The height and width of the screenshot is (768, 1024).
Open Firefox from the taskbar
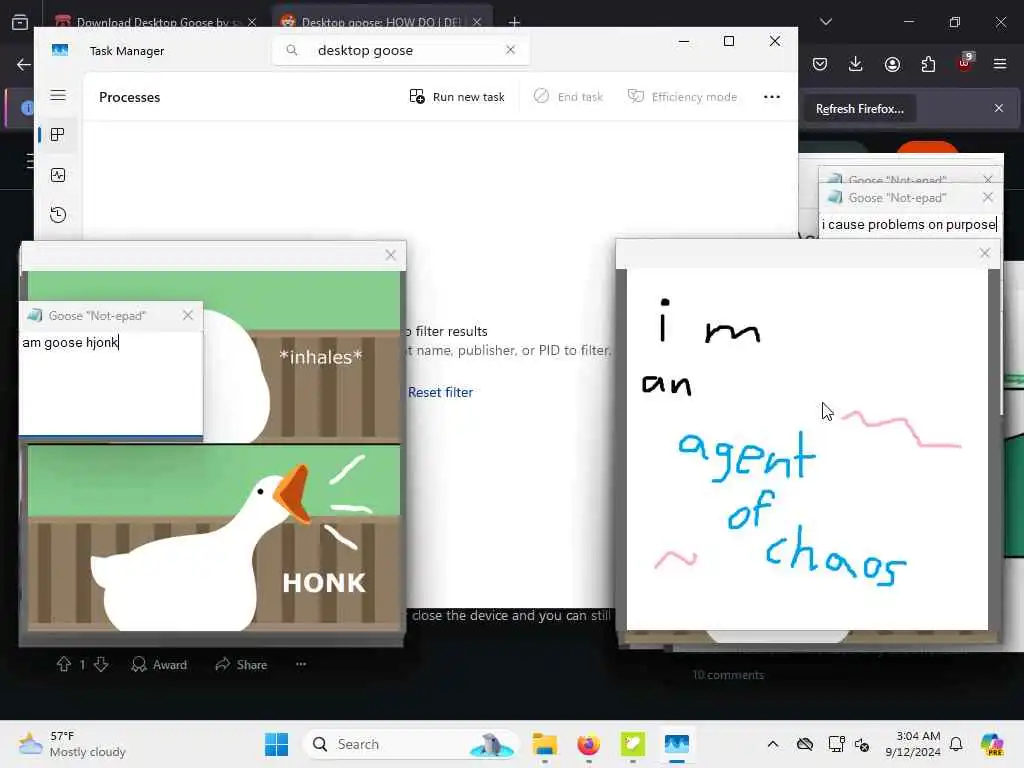(588, 744)
